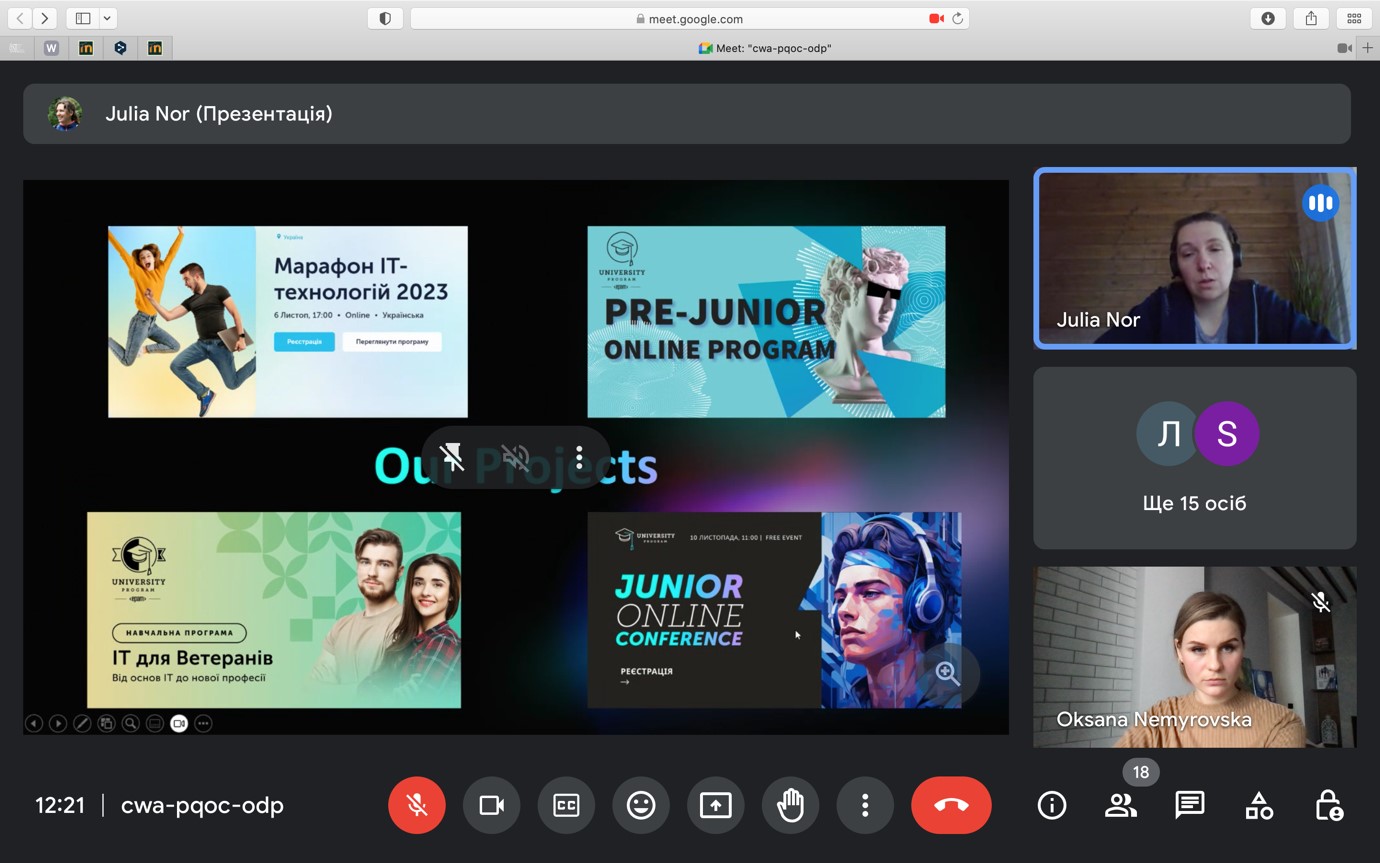Switch to the pinned blue hexagon tab
1380x863 pixels.
pyautogui.click(x=120, y=48)
